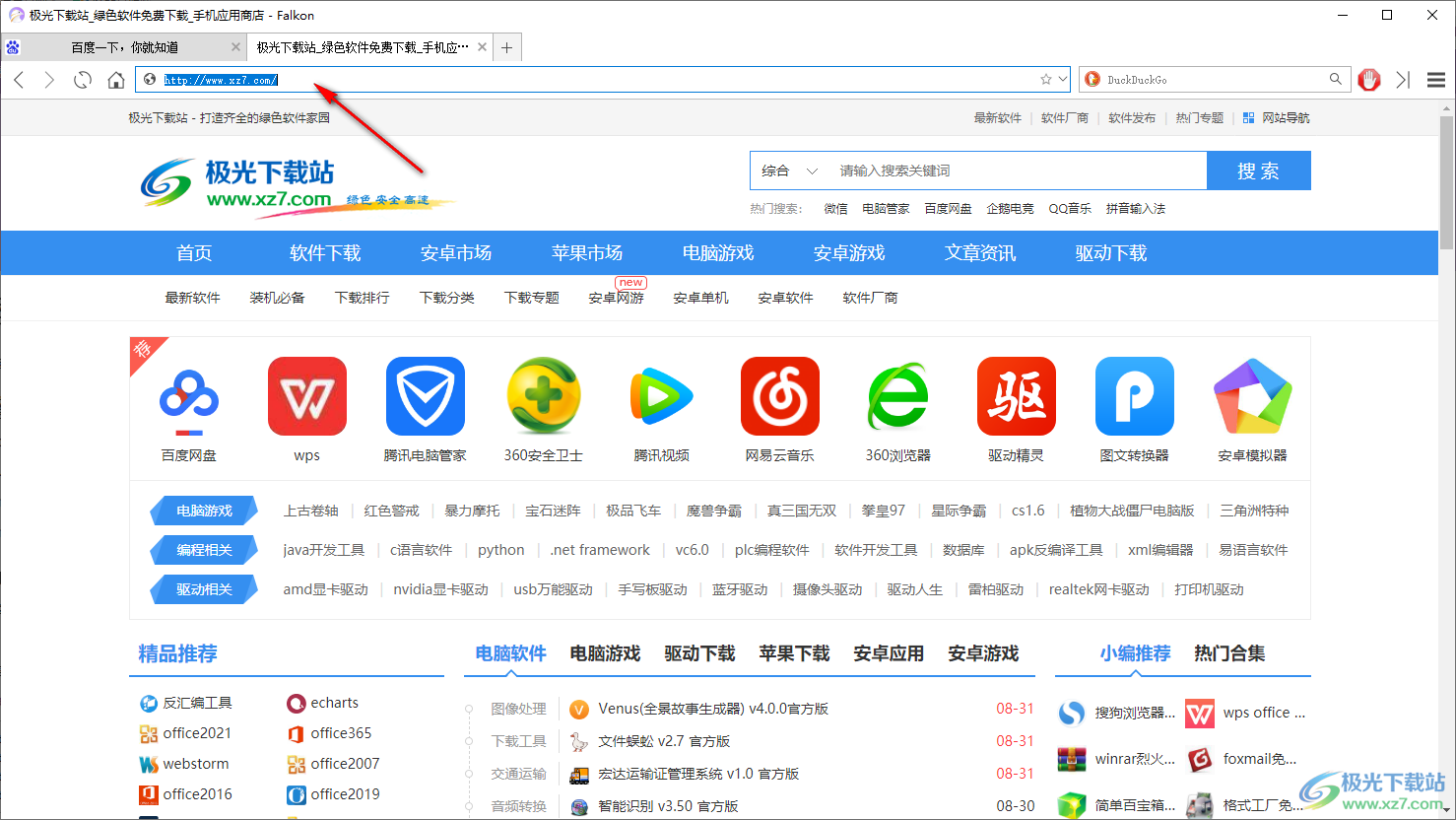Open the home page via house icon
1456x820 pixels.
point(116,80)
